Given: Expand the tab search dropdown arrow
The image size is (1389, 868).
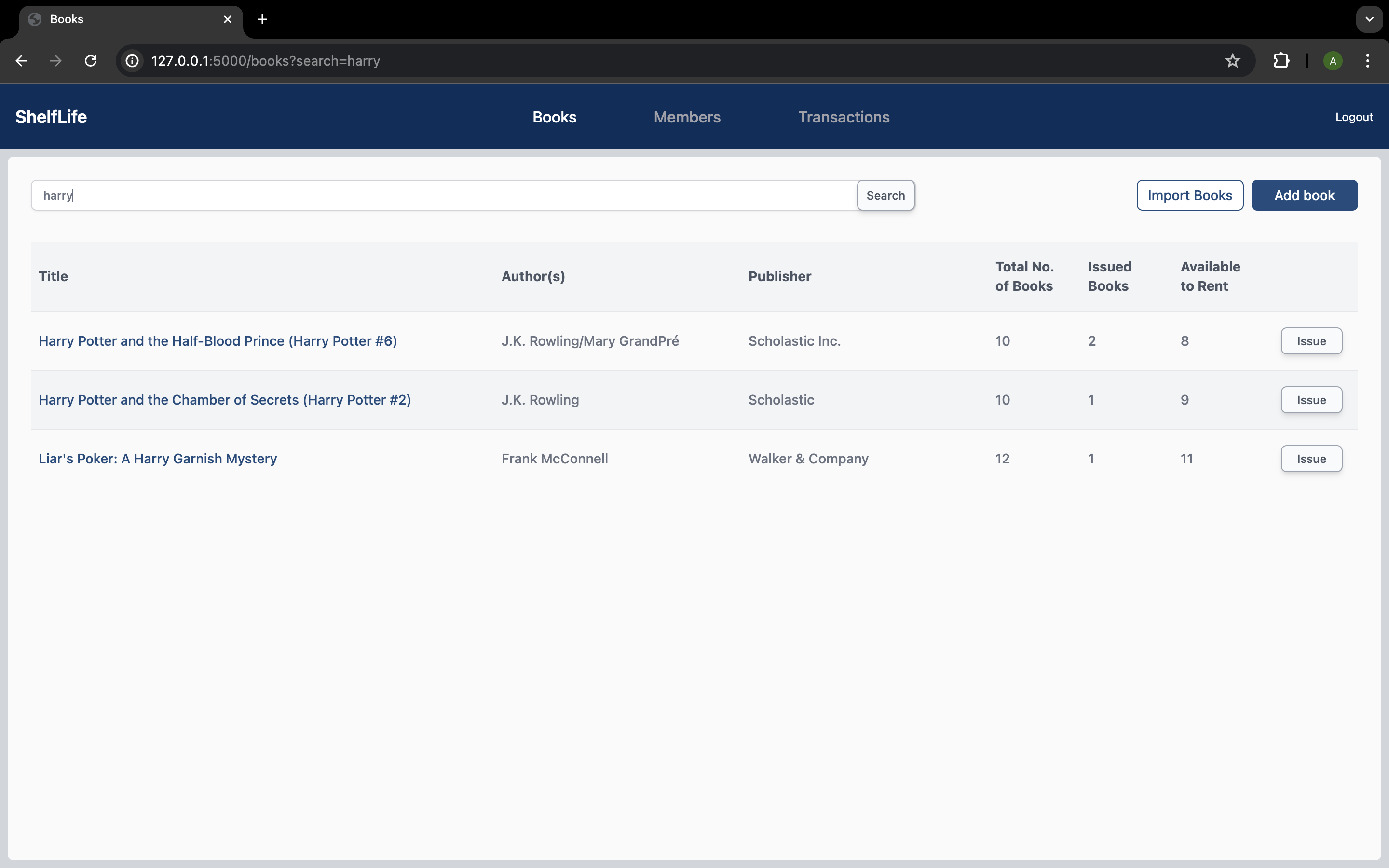Looking at the screenshot, I should tap(1370, 19).
